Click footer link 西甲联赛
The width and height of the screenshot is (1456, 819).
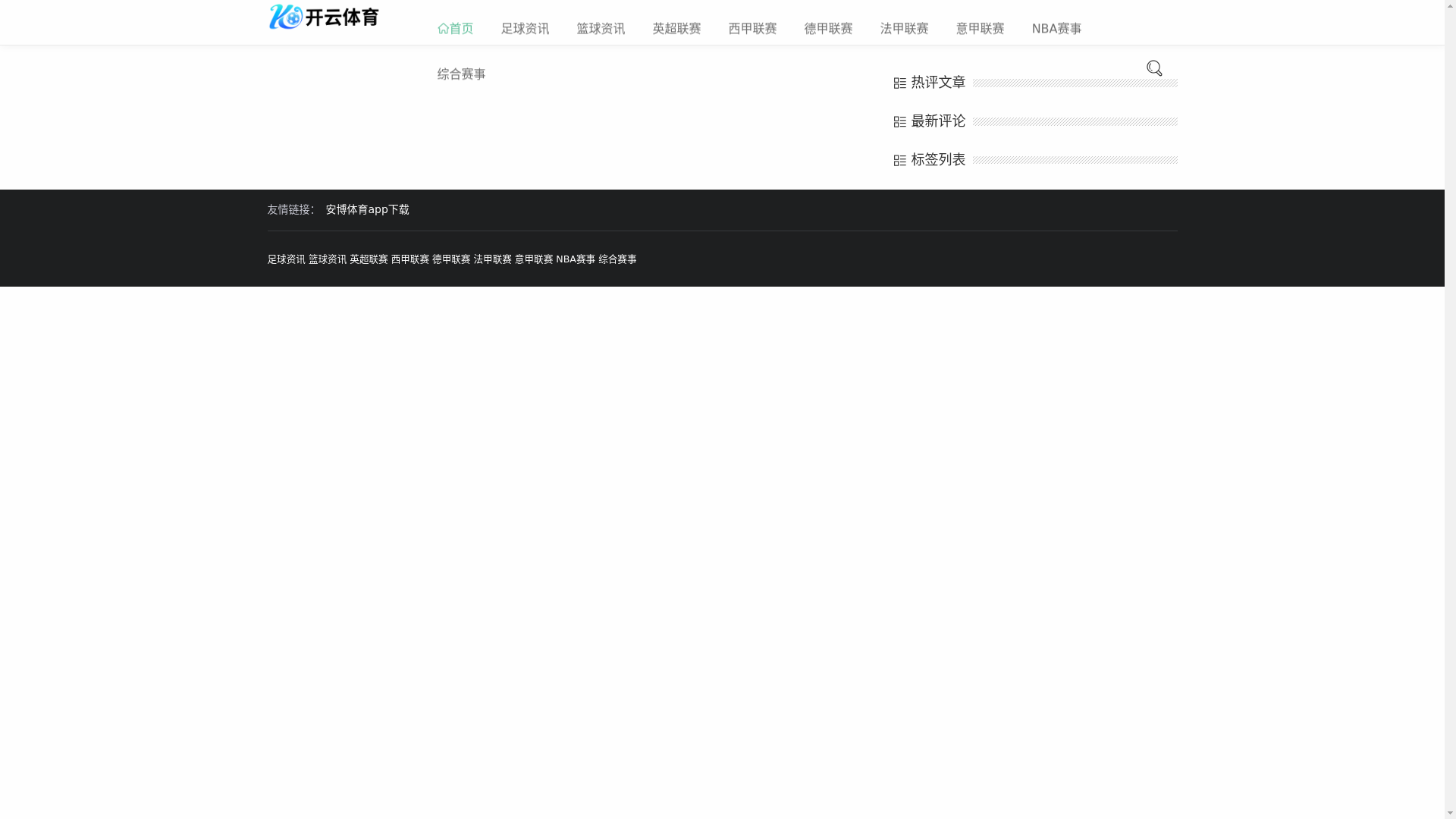[x=410, y=259]
